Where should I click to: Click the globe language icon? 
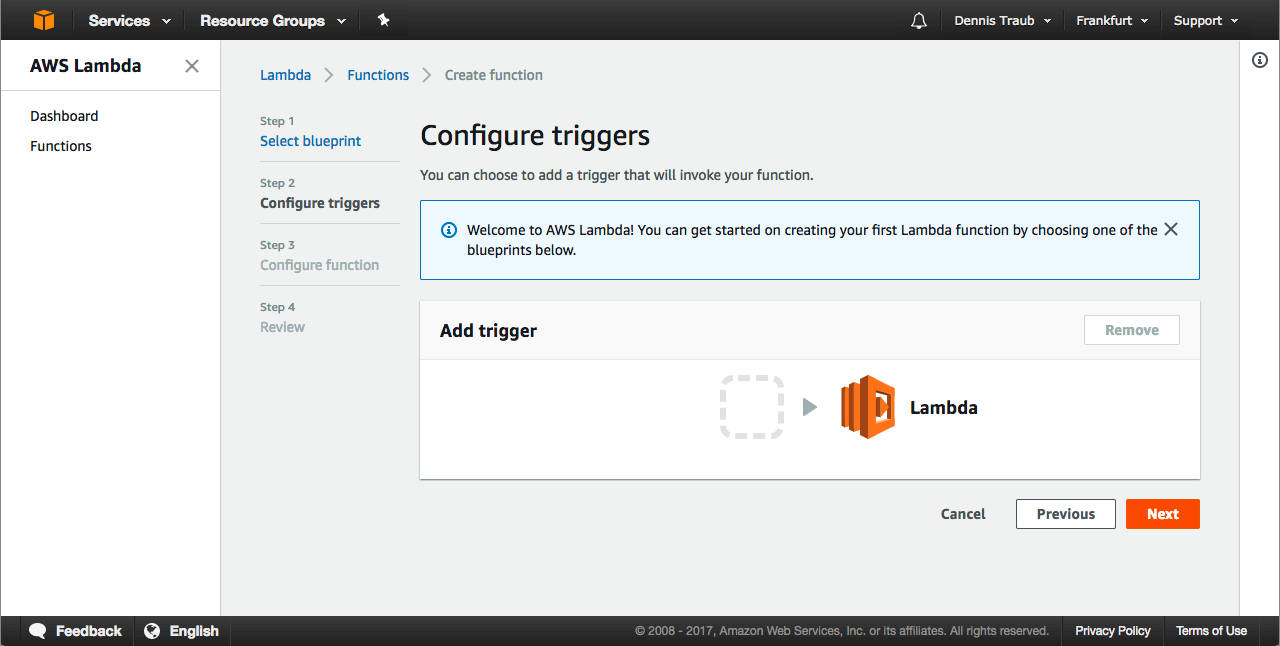pyautogui.click(x=152, y=631)
